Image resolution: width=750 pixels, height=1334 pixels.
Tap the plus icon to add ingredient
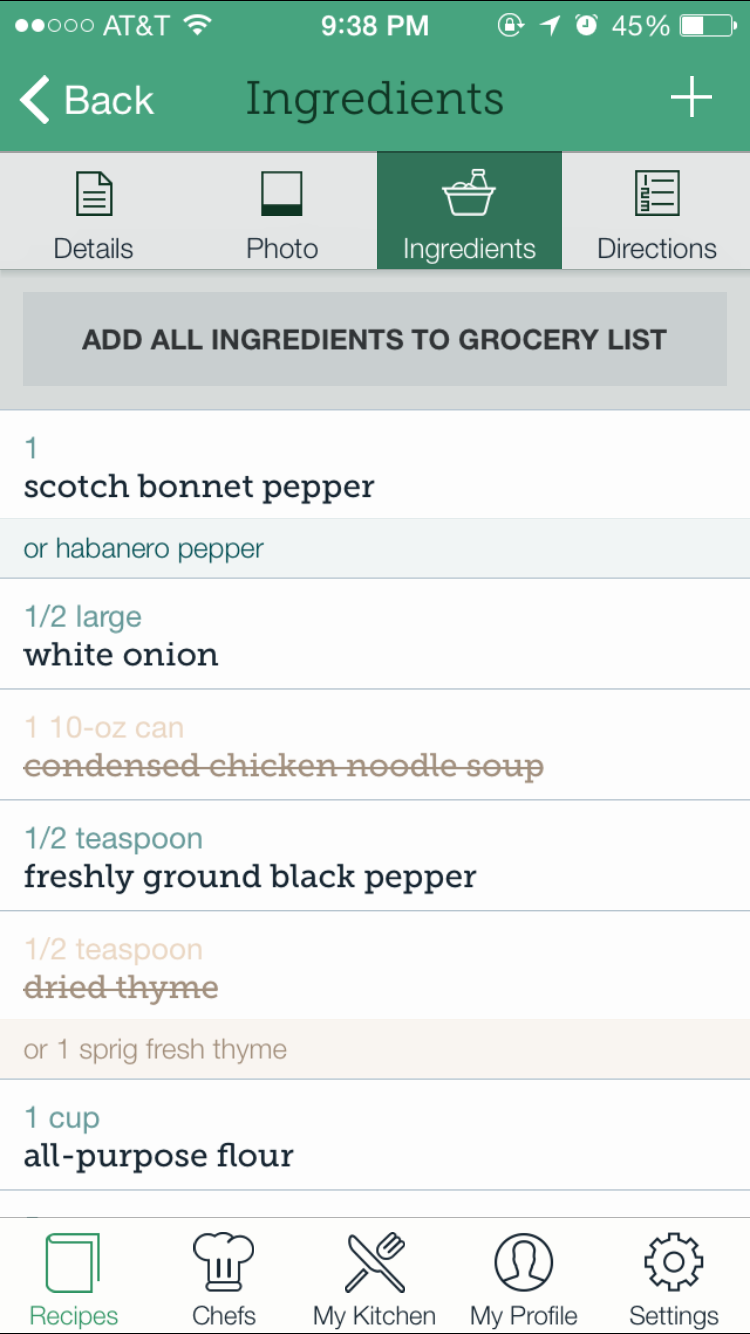[691, 98]
